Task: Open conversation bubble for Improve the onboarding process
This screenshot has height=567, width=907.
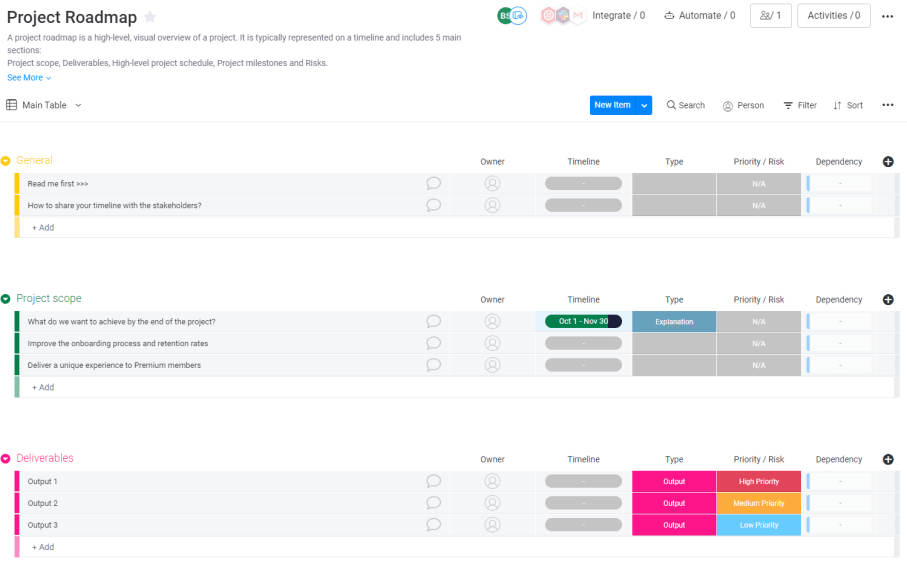Action: [433, 343]
